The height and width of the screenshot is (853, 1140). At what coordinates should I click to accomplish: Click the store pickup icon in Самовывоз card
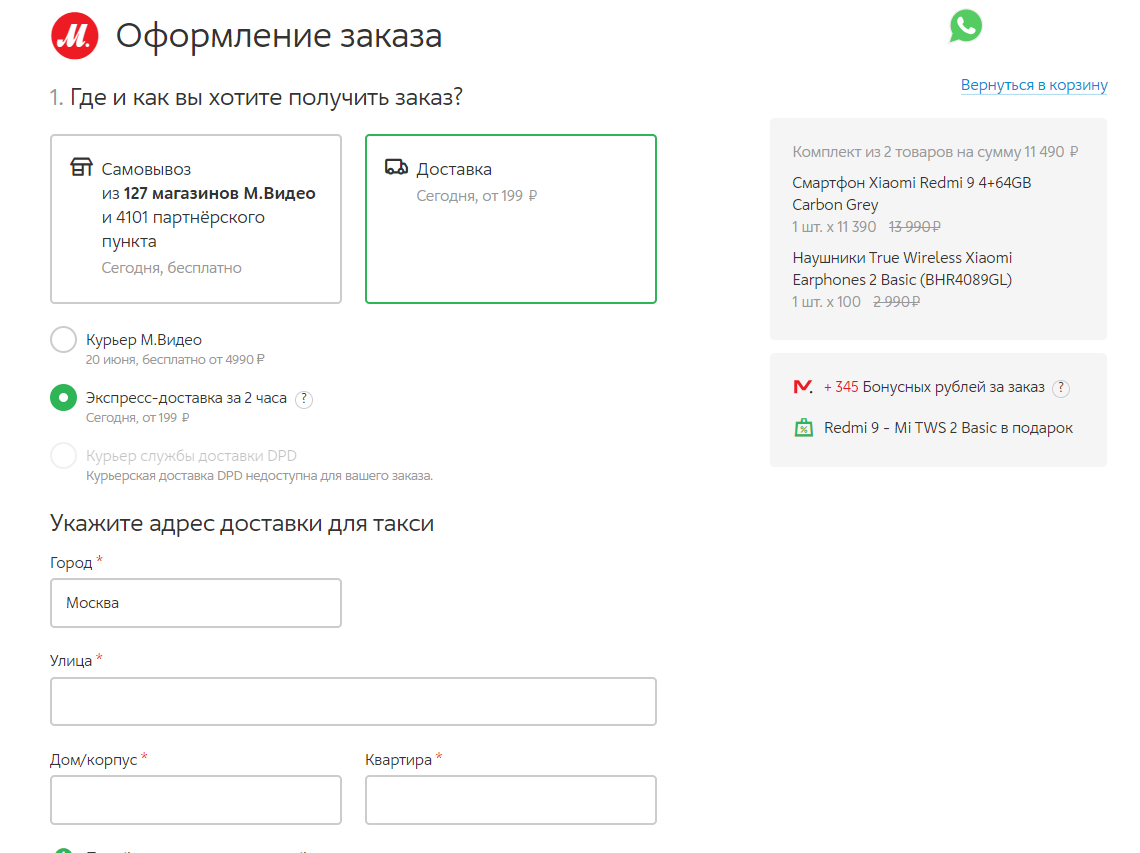coord(80,168)
